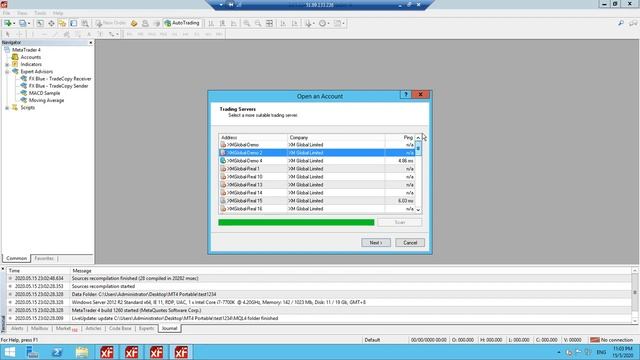Click the Zoom Out magnifier icon

[258, 23]
